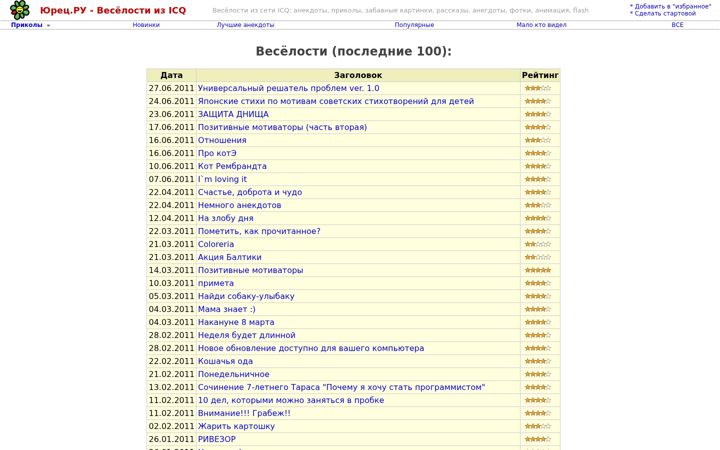
Task: Open the ЗАЩИТА ДНИЩА entry
Action: 233,114
